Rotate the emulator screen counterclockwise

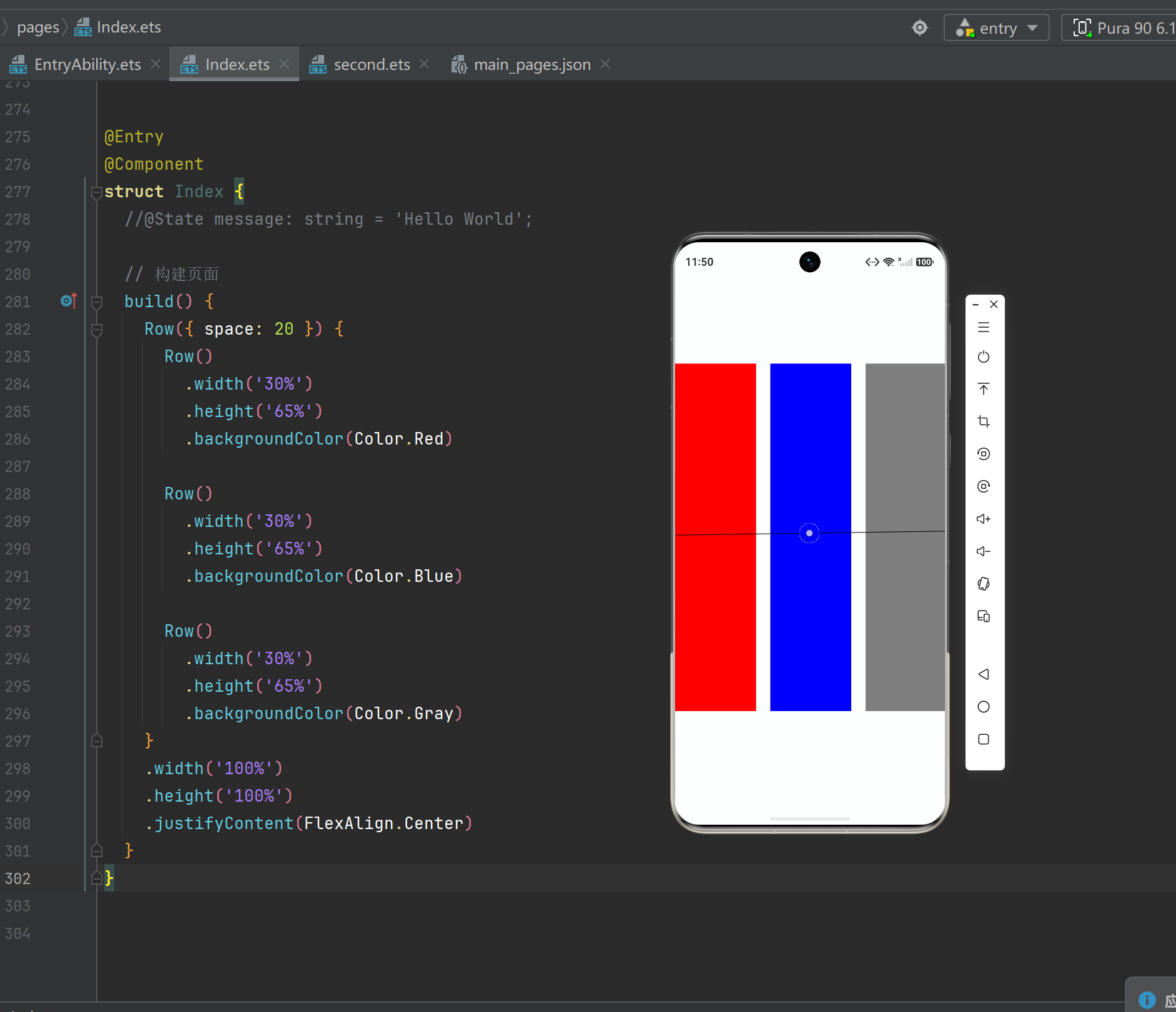pyautogui.click(x=984, y=454)
